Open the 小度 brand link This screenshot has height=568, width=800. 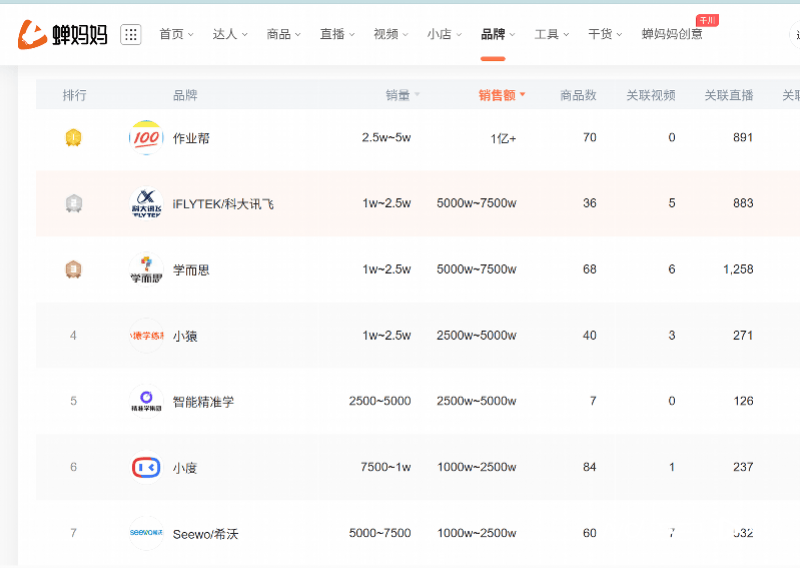185,467
